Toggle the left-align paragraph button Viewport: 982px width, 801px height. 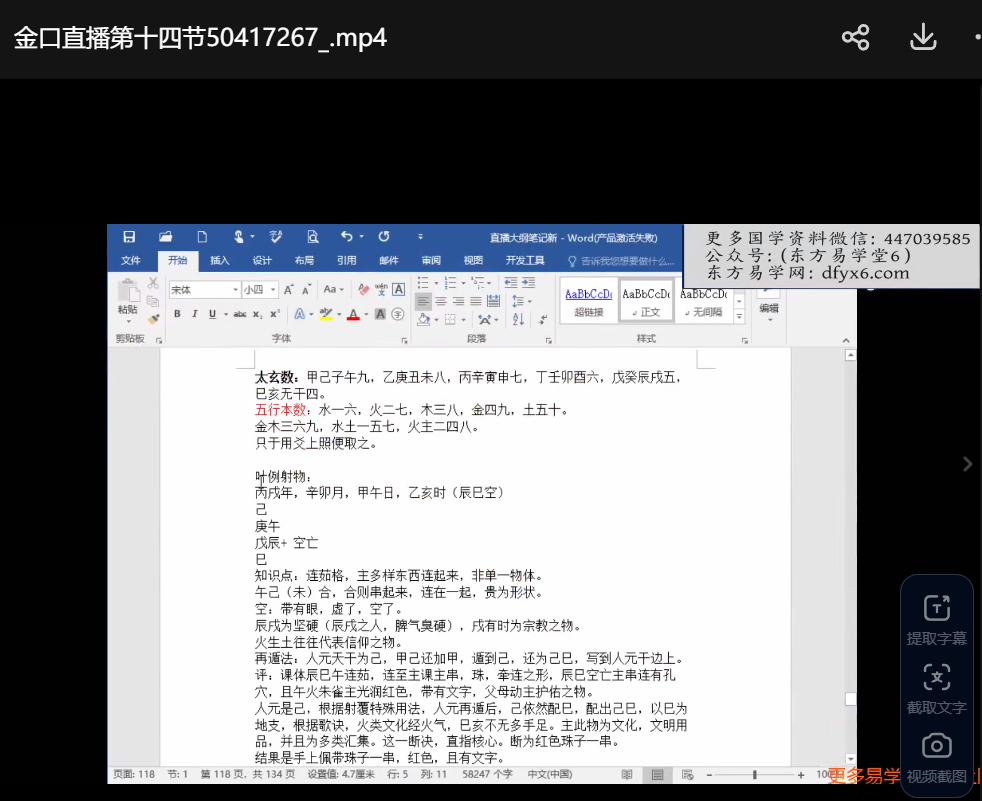(x=423, y=301)
